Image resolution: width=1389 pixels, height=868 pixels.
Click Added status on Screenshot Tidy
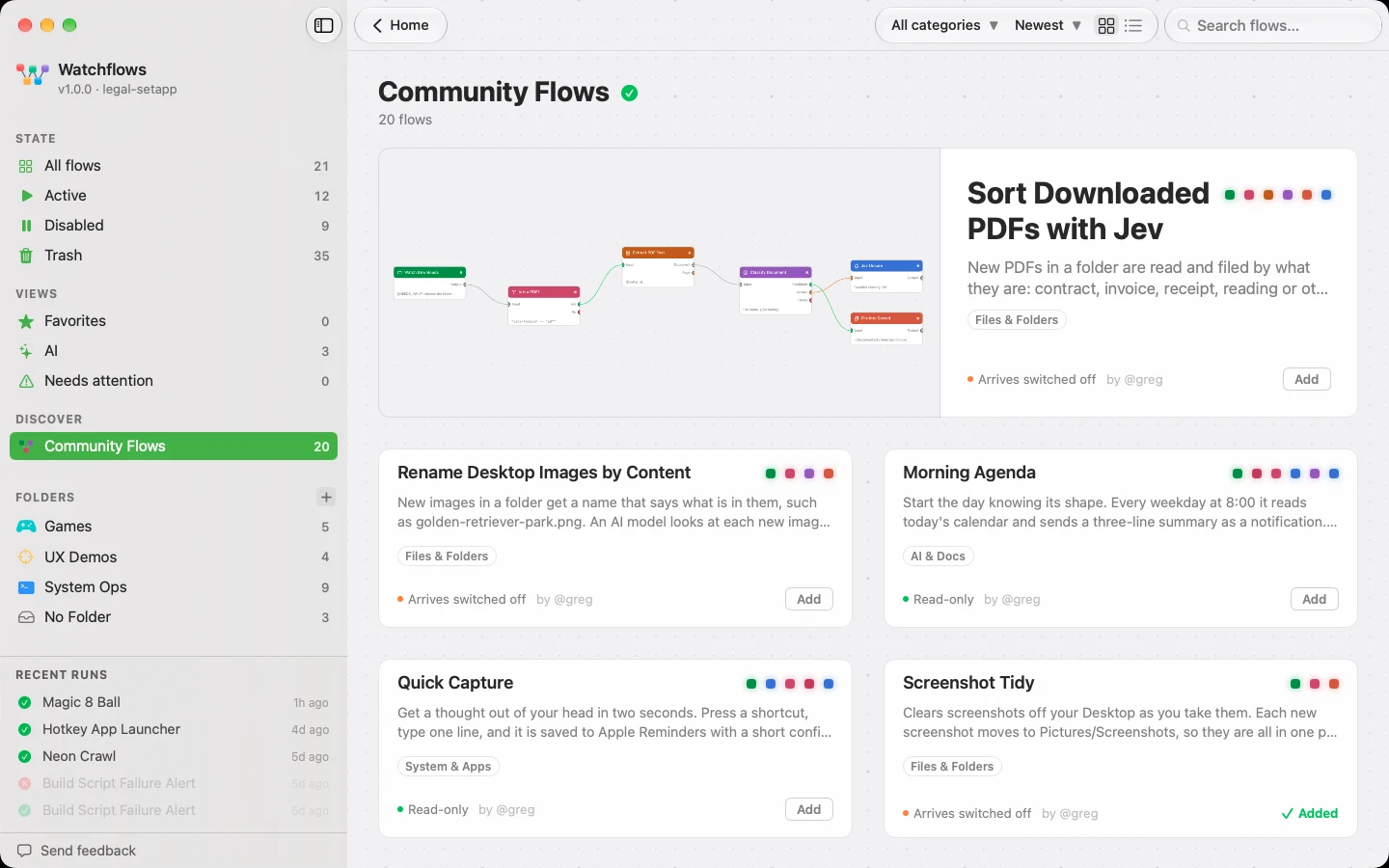tap(1309, 813)
